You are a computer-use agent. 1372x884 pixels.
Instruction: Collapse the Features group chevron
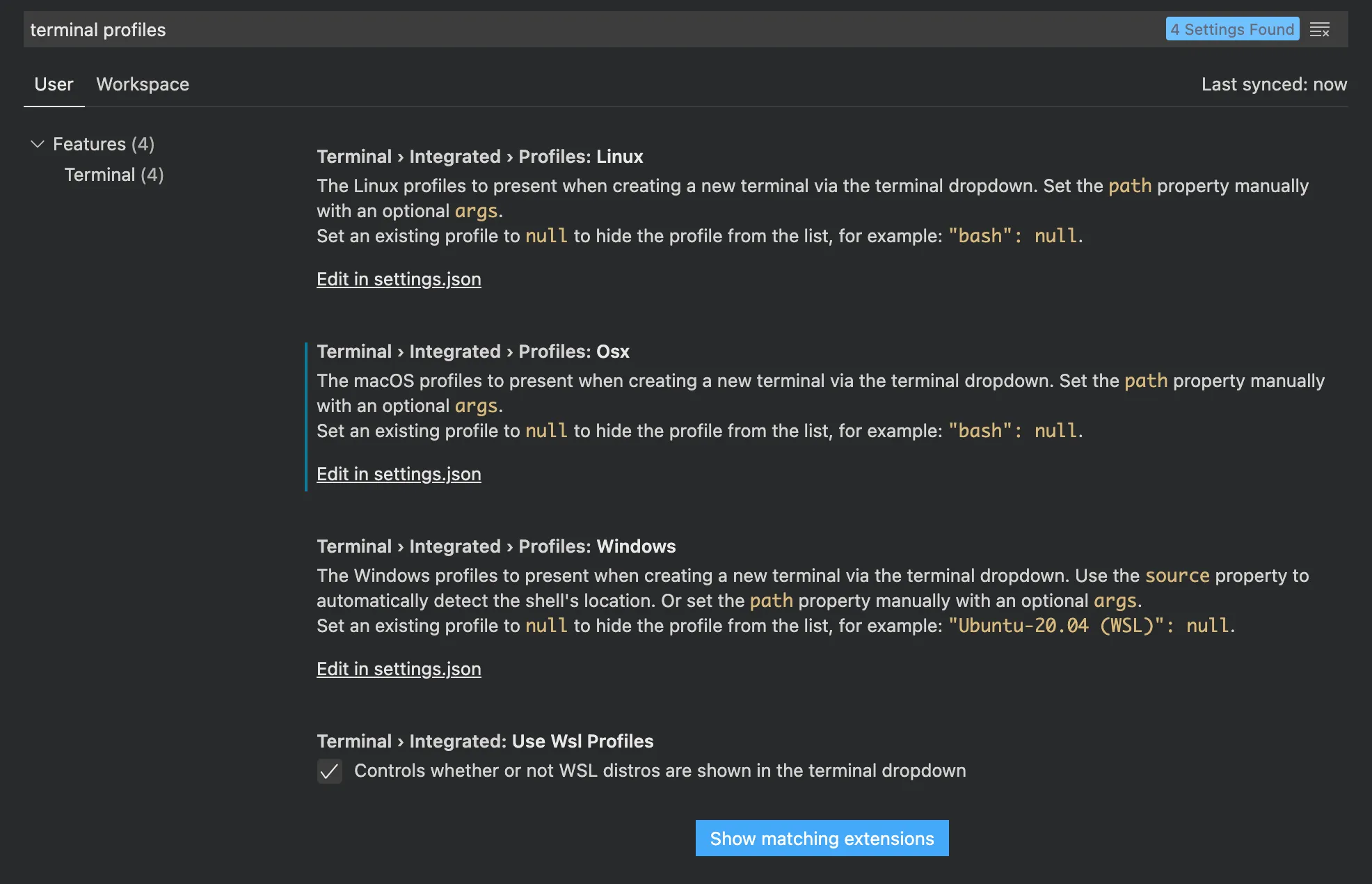[x=38, y=144]
